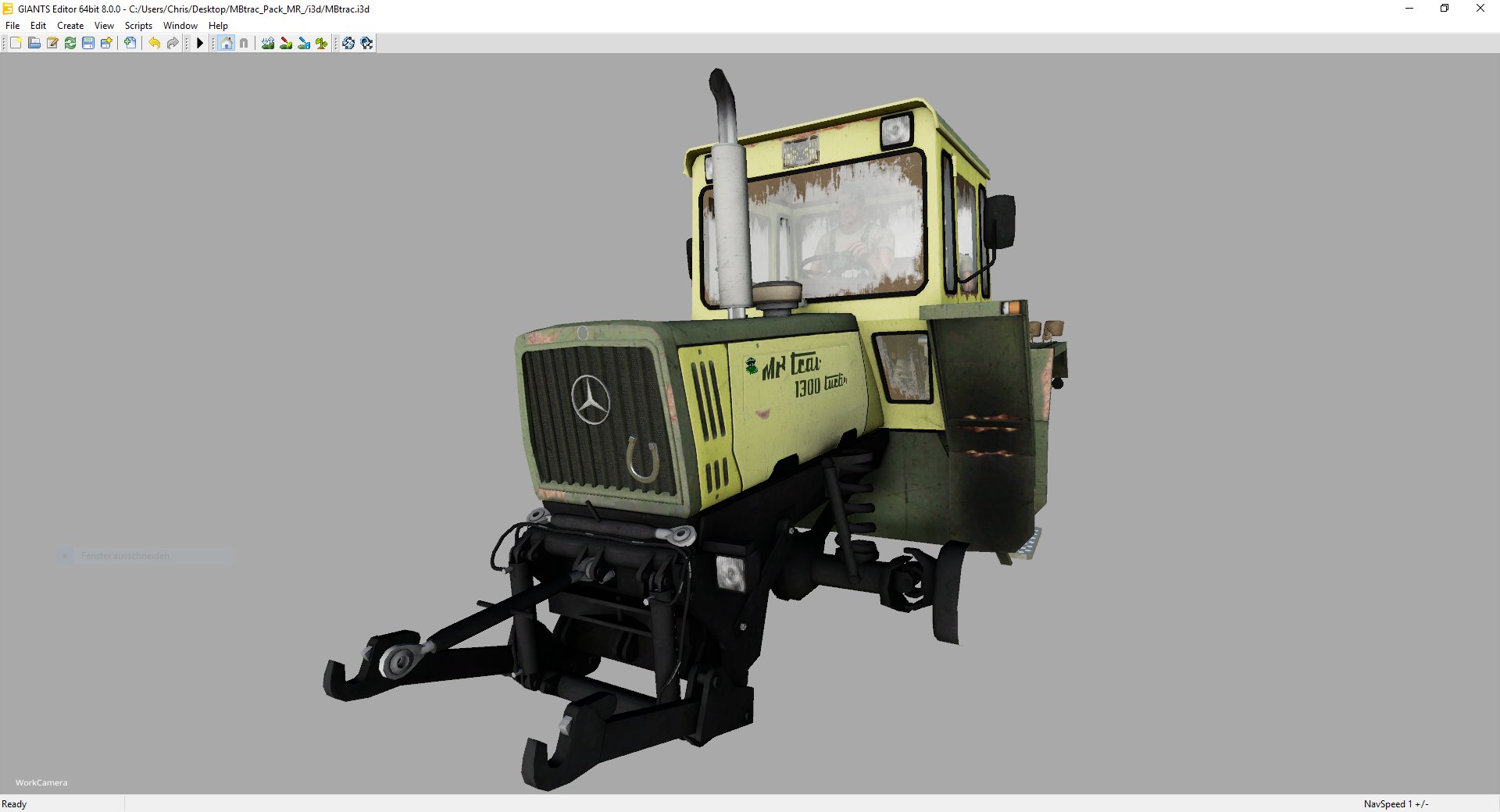Expand the Window menu
This screenshot has width=1500, height=812.
[180, 26]
